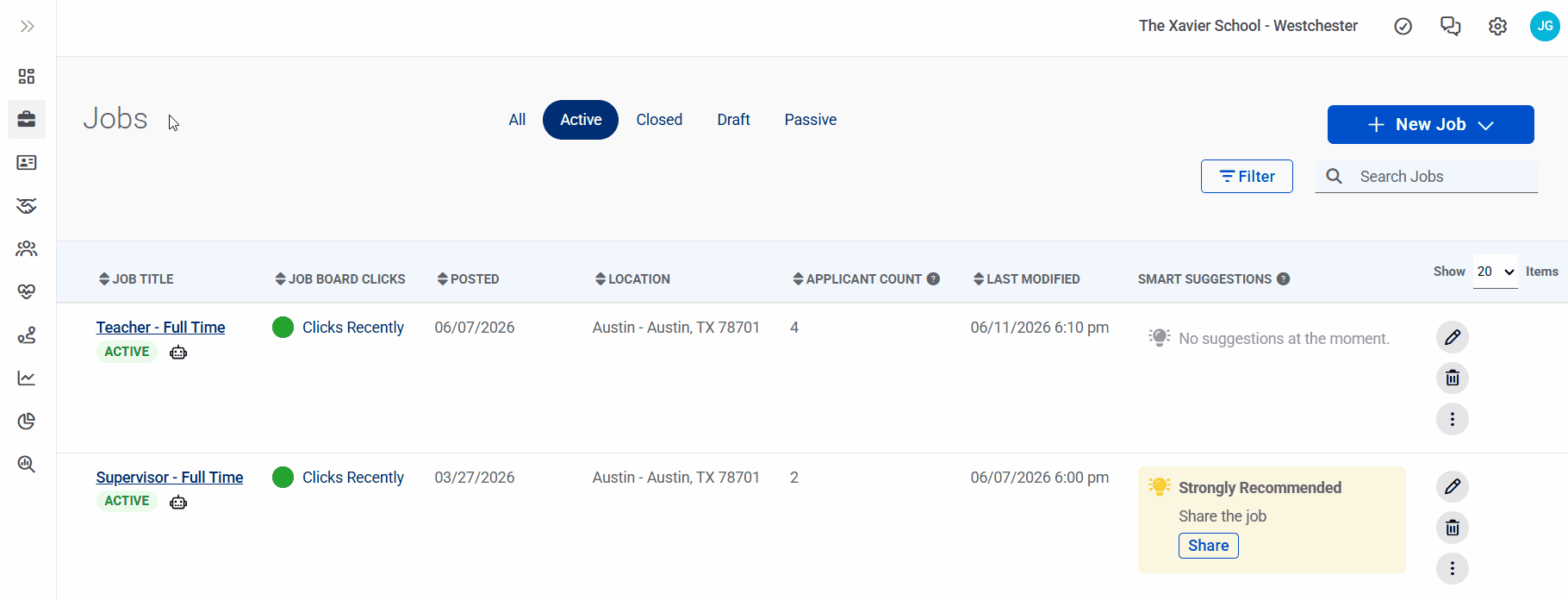Open the Show items count dropdown
The image size is (1568, 600).
point(1496,272)
